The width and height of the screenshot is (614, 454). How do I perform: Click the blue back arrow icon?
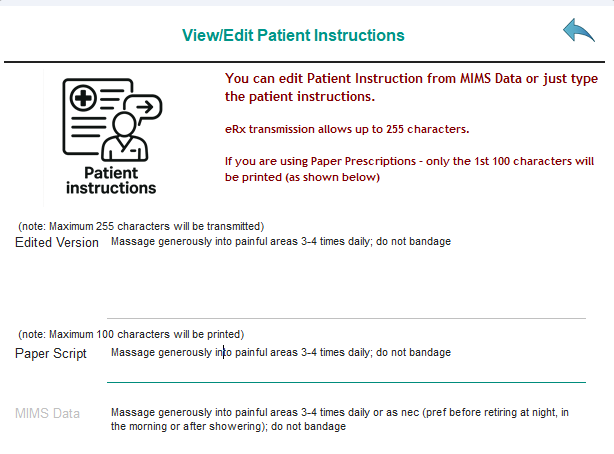tap(579, 30)
